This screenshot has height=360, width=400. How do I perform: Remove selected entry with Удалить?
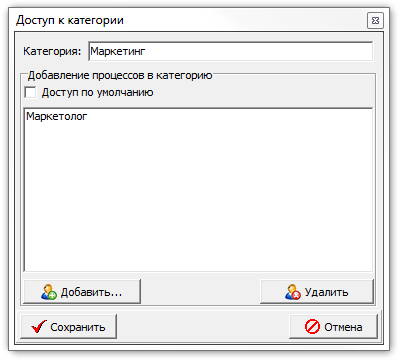(x=317, y=292)
